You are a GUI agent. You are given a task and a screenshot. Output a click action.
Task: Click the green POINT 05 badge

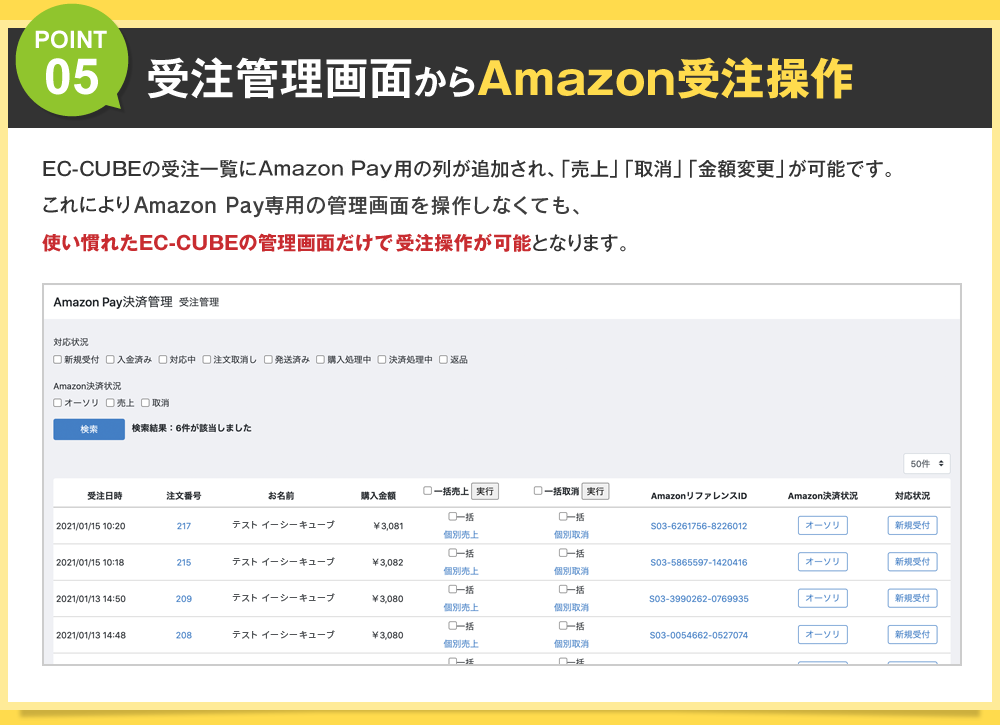(x=71, y=61)
